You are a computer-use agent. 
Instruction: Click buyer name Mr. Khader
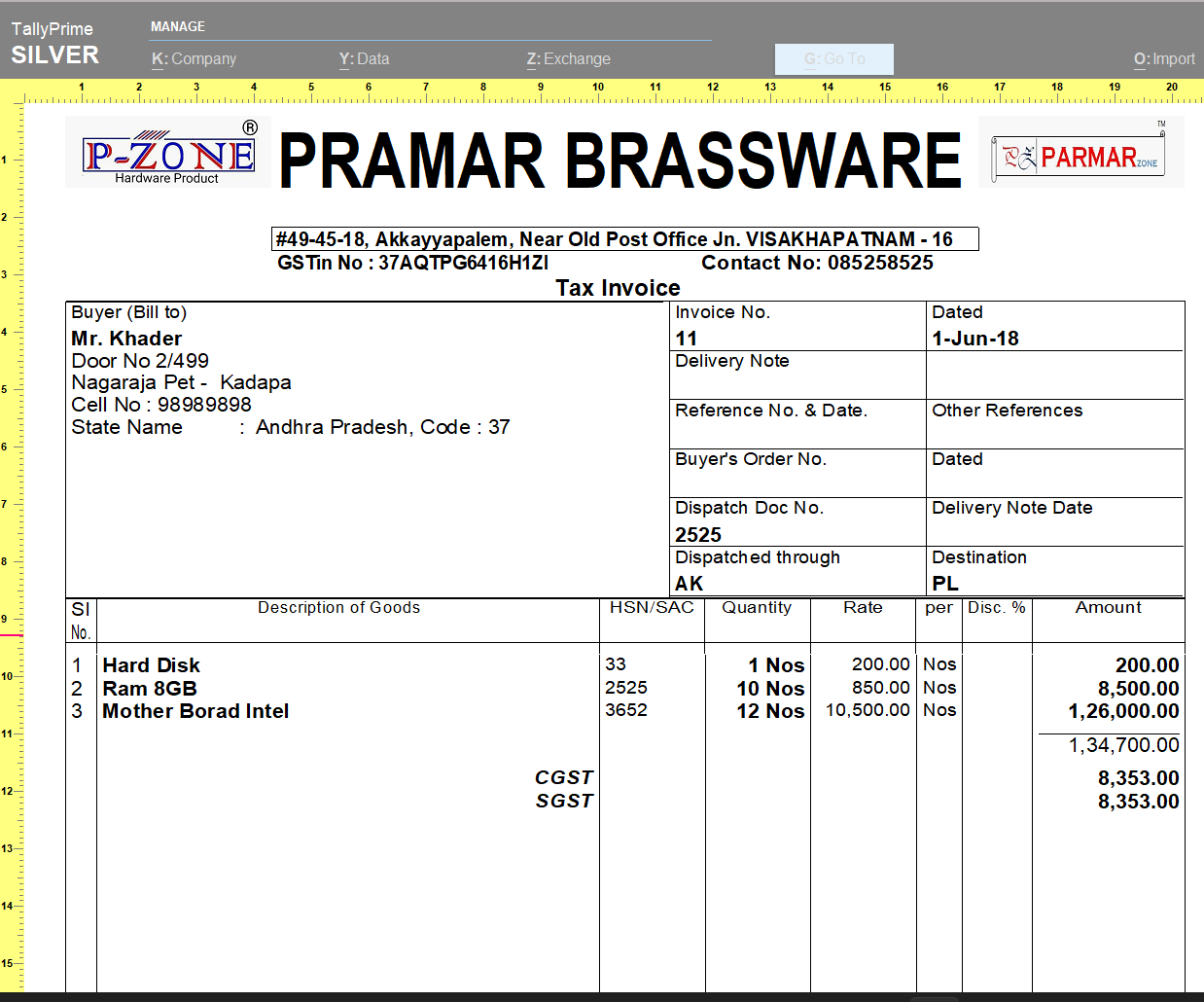coord(126,339)
